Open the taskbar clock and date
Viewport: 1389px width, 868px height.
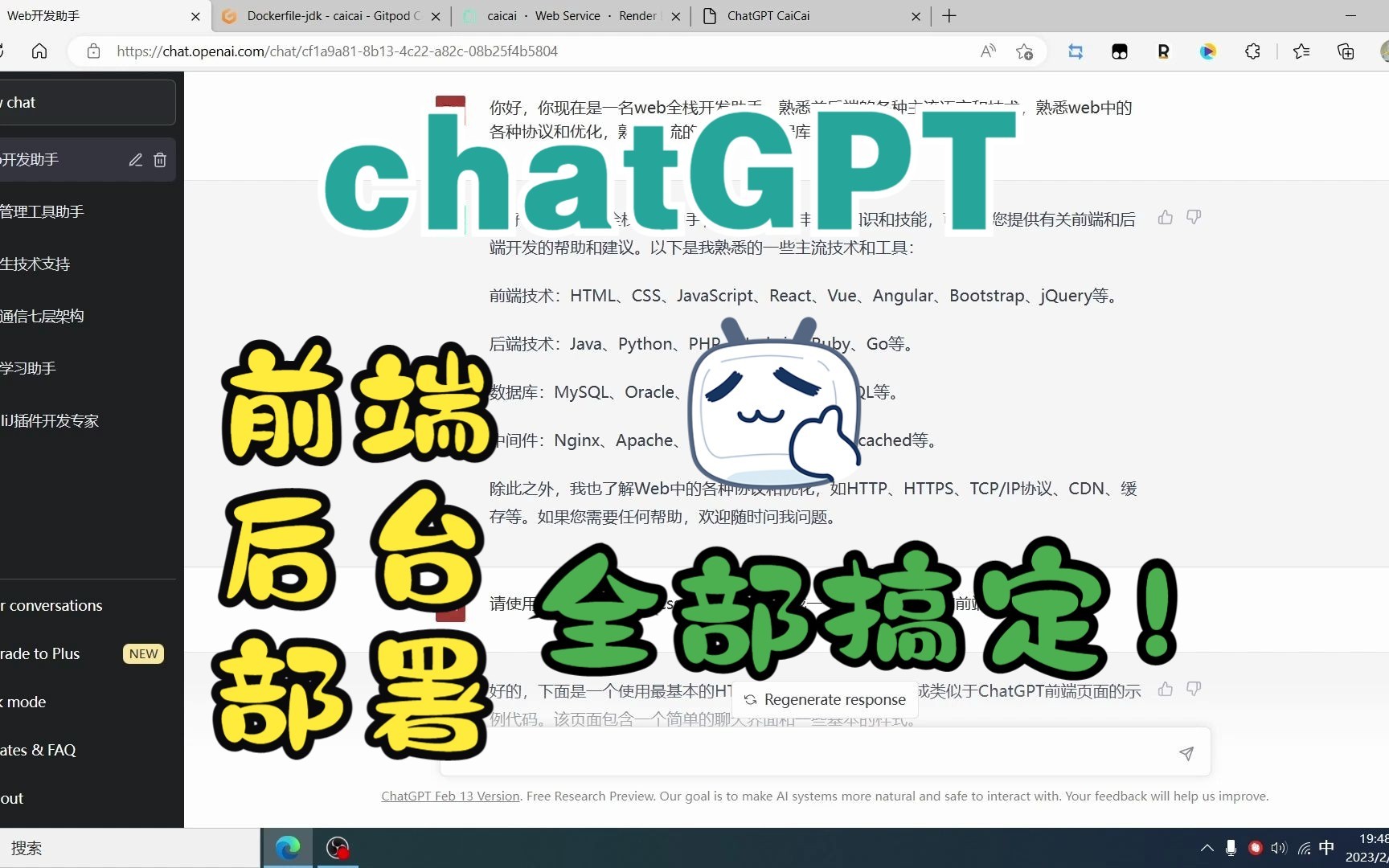(1366, 848)
